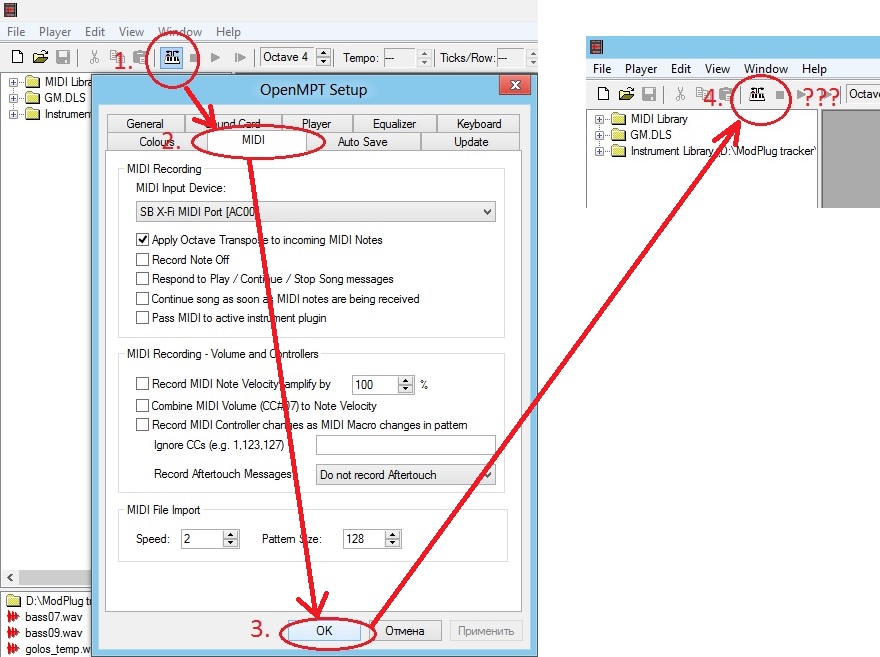Enable Continue song as MIDI notes received

pos(143,298)
